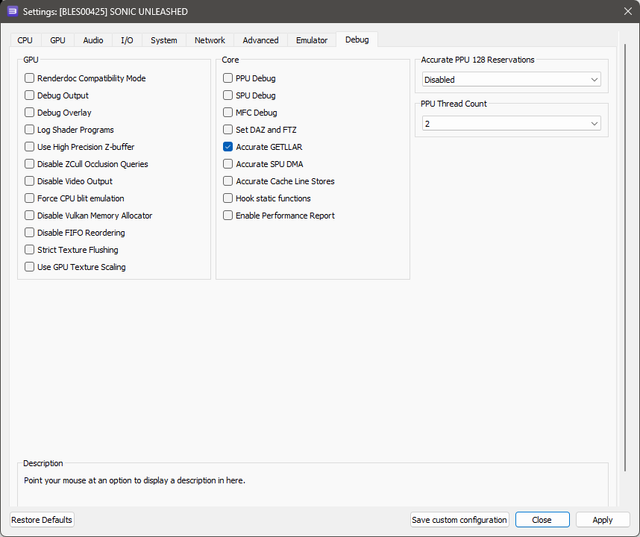Close the Settings window with the X button
Image resolution: width=640 pixels, height=537 pixels.
point(628,11)
